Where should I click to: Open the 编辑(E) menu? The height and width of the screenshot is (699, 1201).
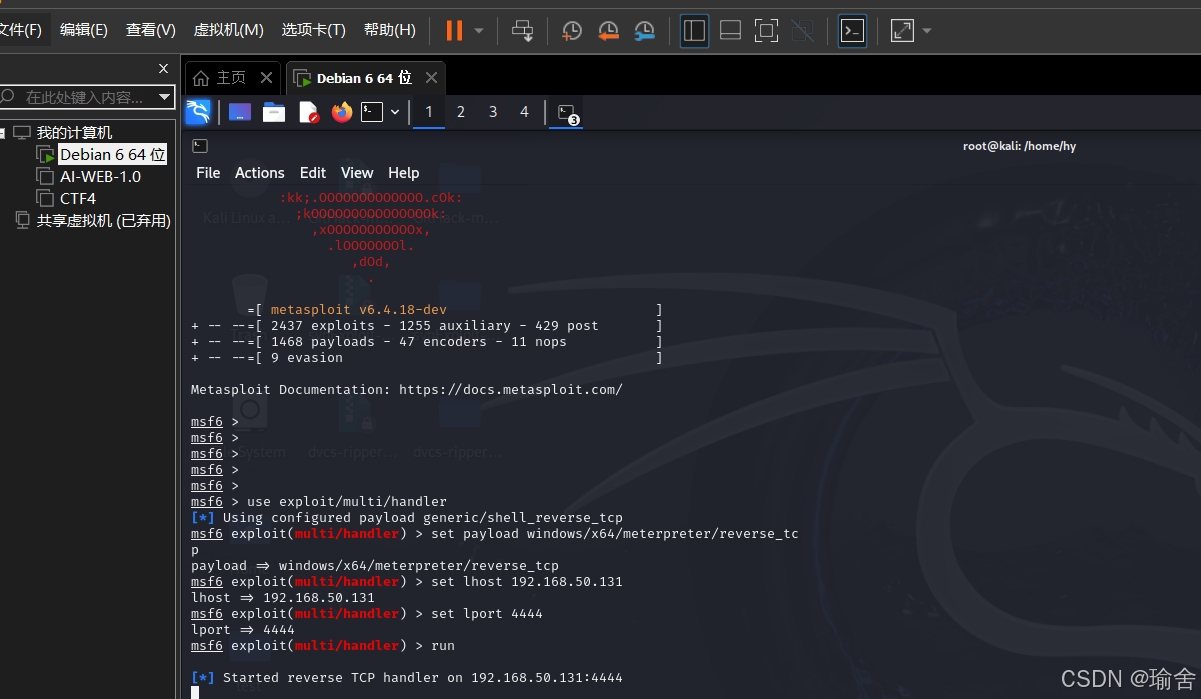click(x=84, y=30)
